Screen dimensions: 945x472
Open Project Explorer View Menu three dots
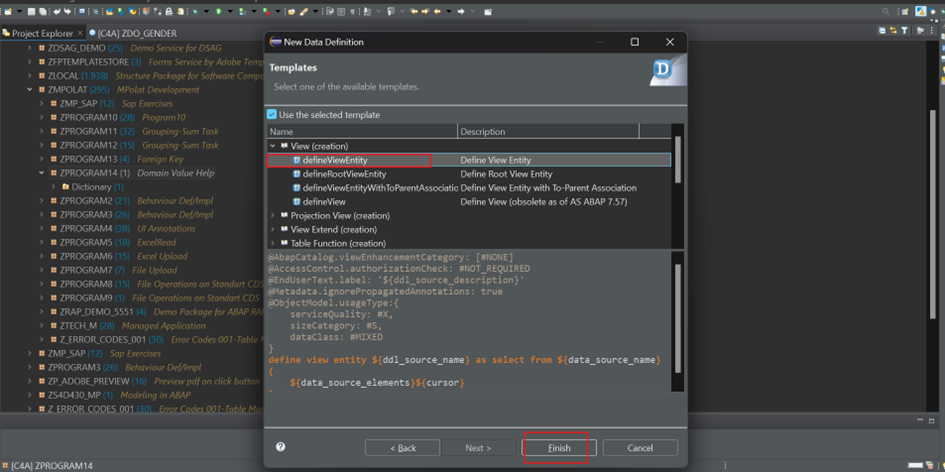pyautogui.click(x=932, y=30)
